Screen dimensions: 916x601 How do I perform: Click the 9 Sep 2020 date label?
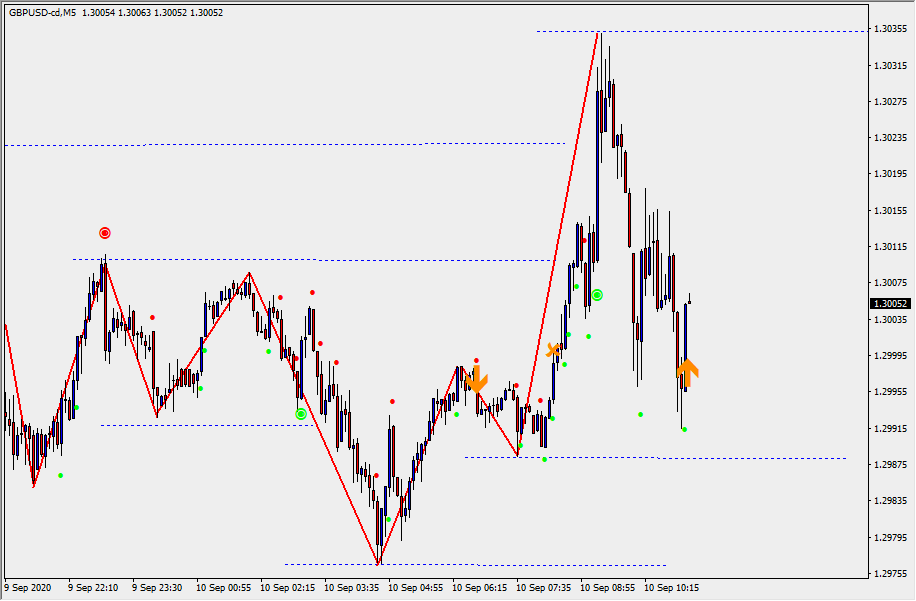28,588
